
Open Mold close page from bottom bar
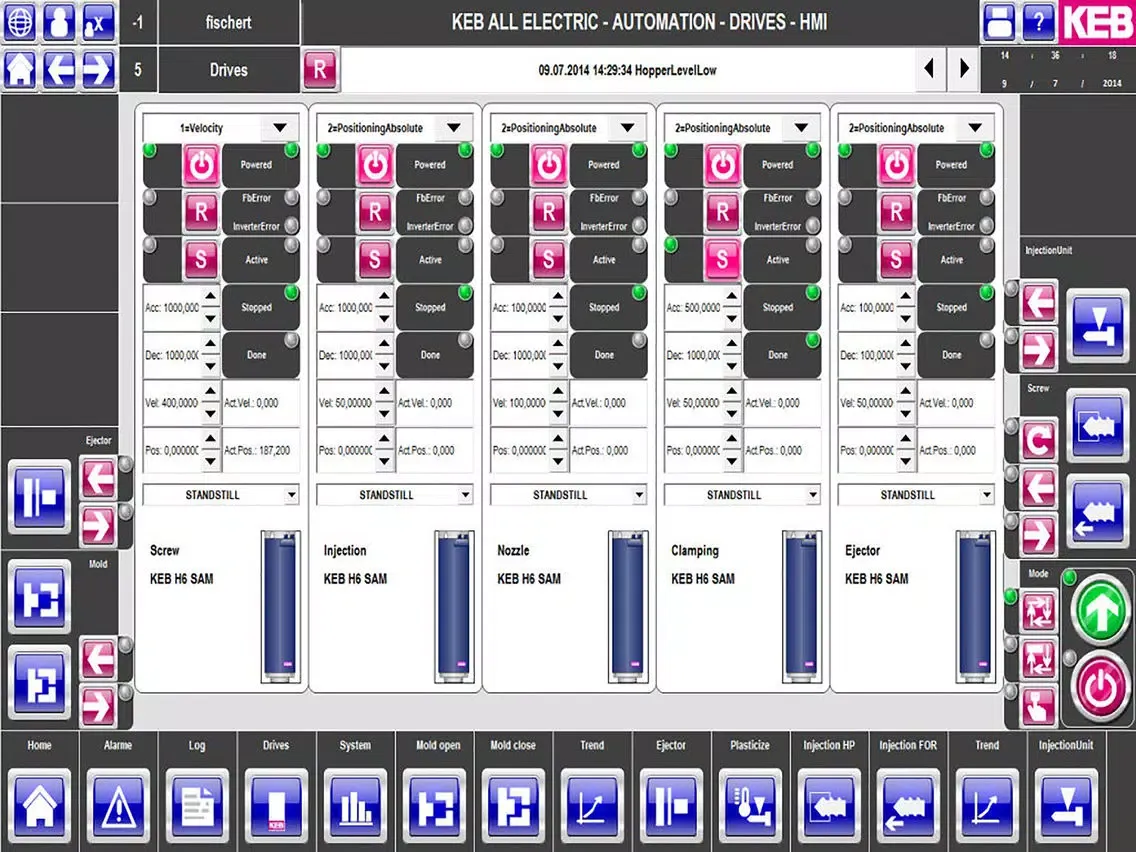point(513,805)
